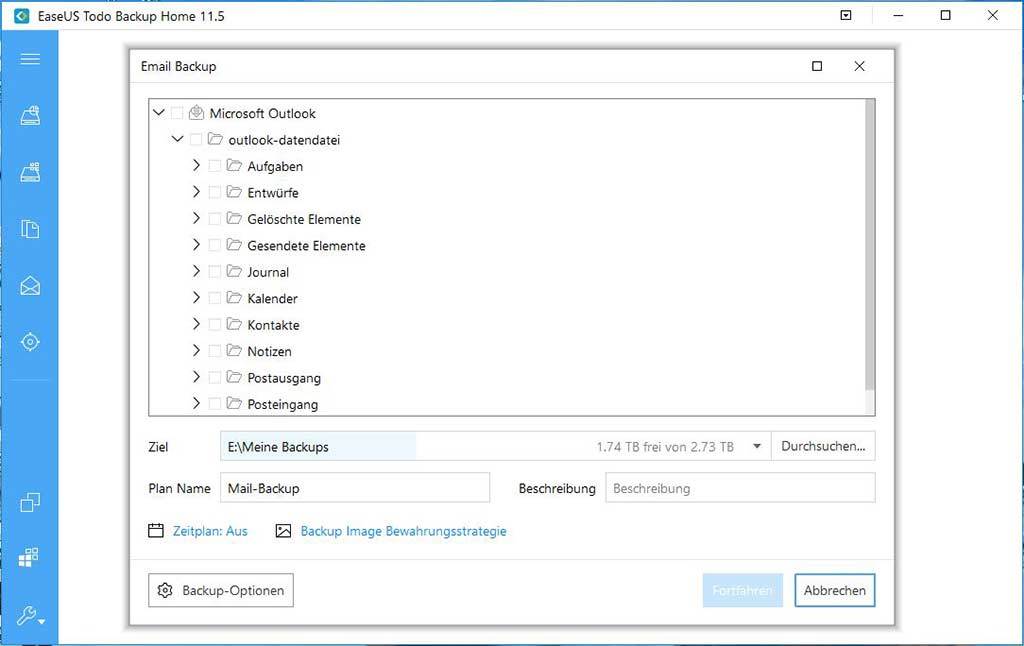Check the Aufgaben checkbox
Viewport: 1024px width, 646px height.
[x=214, y=167]
